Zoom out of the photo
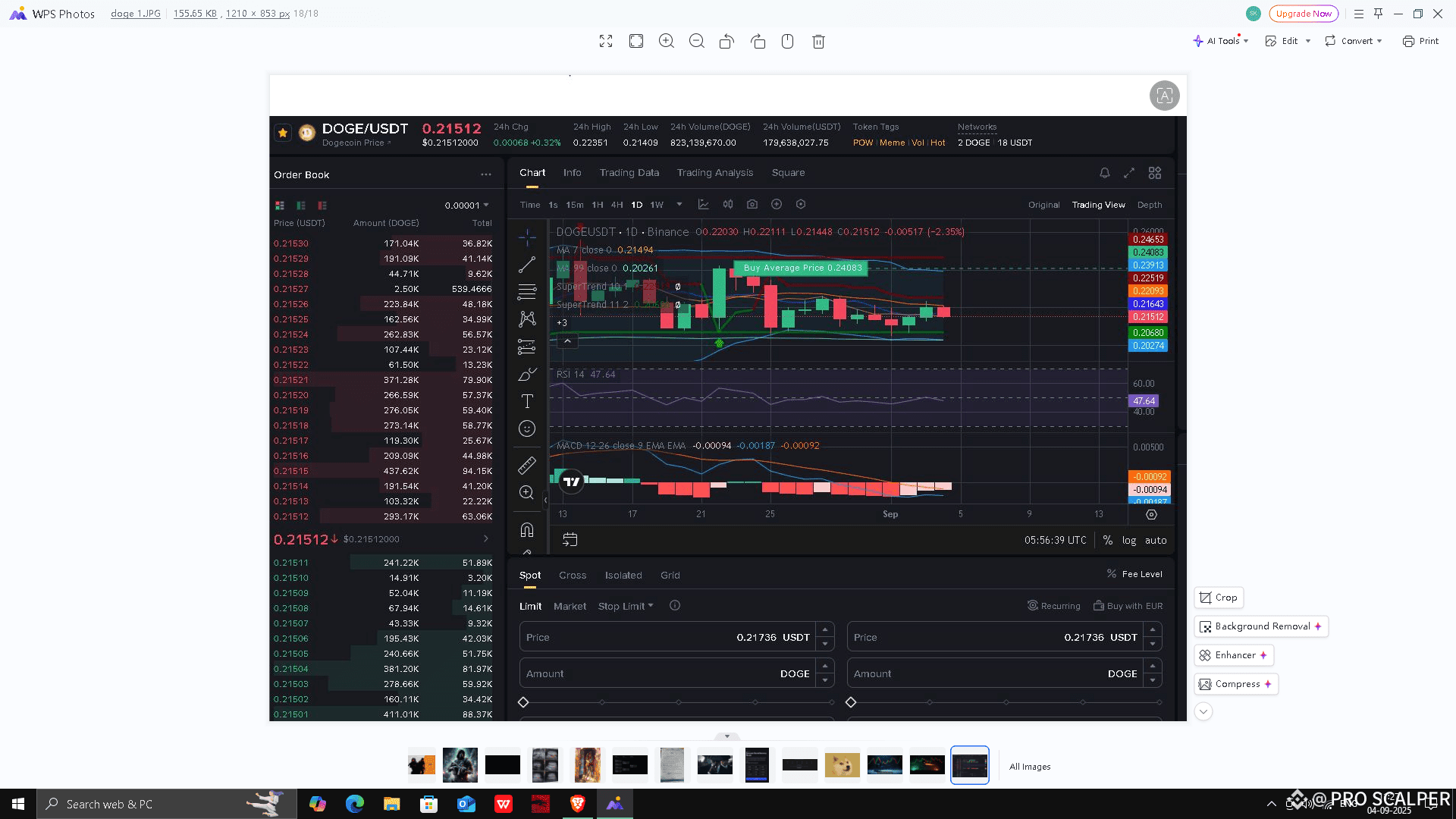This screenshot has width=1456, height=819. pos(697,41)
